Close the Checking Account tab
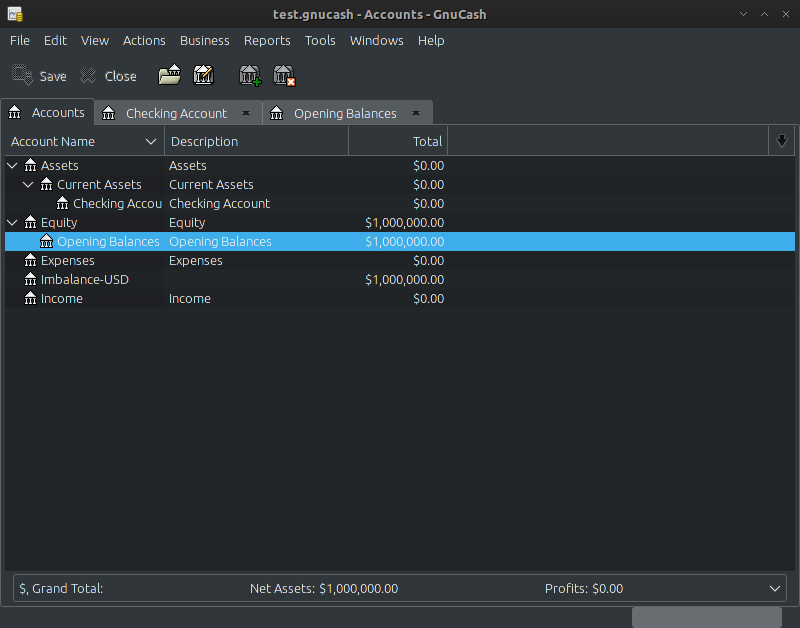The height and width of the screenshot is (628, 800). click(246, 113)
